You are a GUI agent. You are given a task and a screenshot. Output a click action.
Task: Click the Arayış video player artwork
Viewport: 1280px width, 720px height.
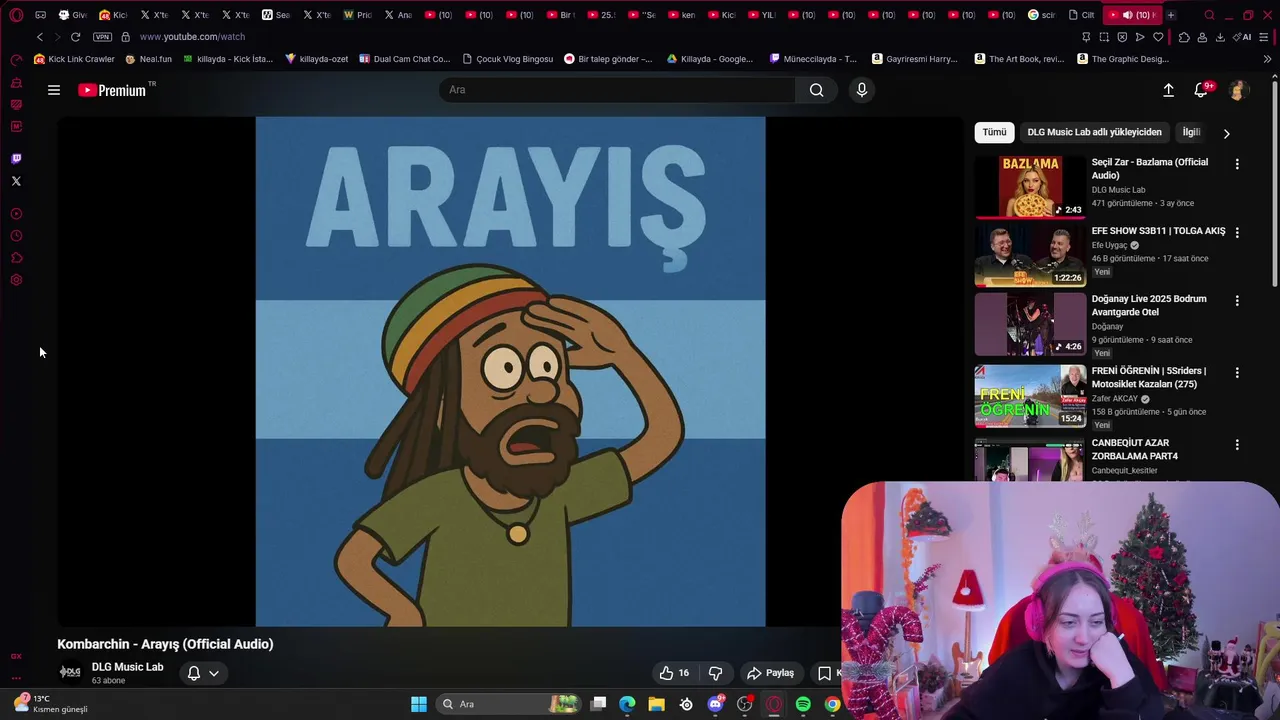pyautogui.click(x=510, y=371)
